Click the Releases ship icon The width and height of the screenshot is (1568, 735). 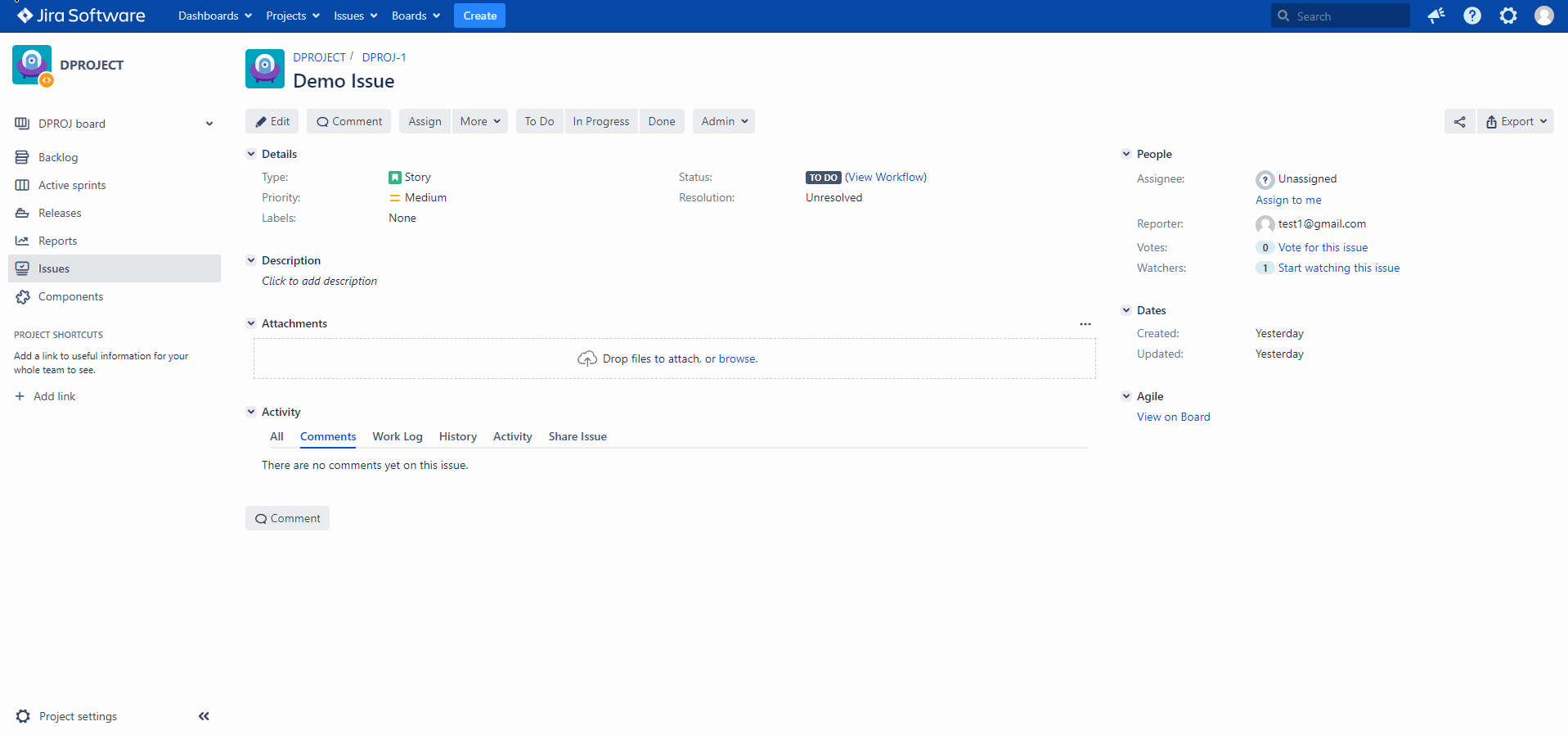22,213
